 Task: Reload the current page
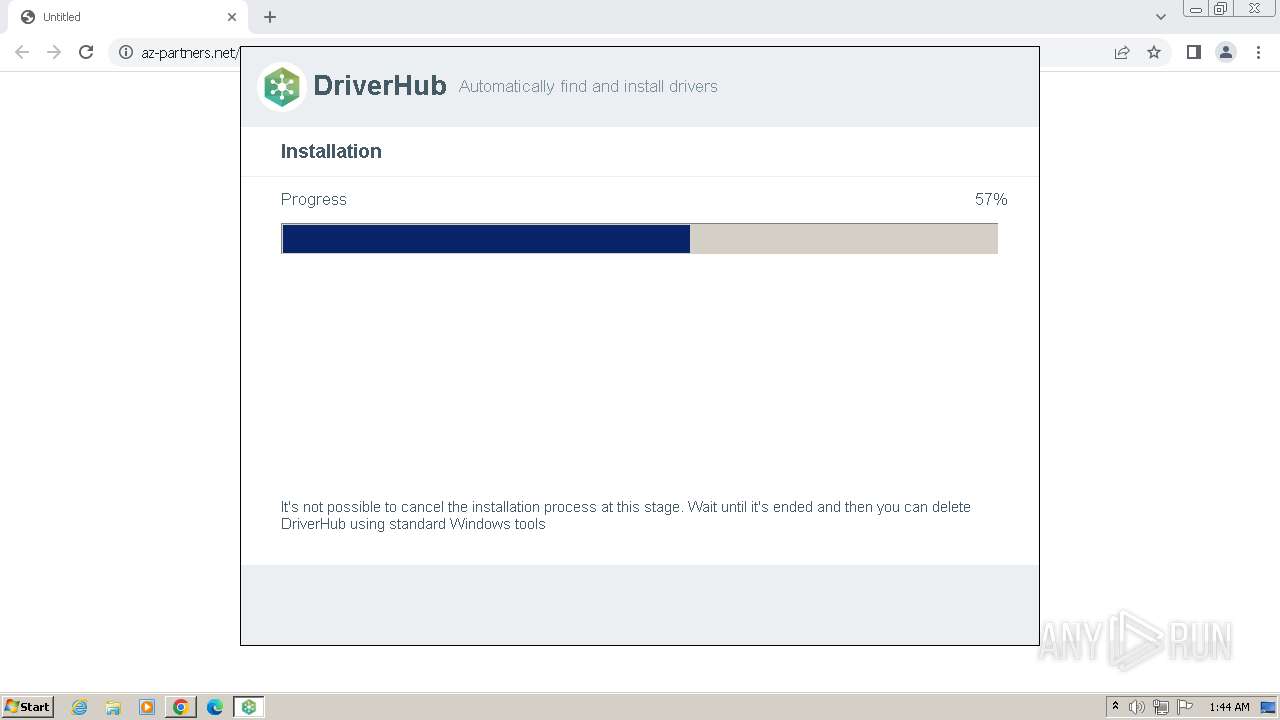pos(86,52)
